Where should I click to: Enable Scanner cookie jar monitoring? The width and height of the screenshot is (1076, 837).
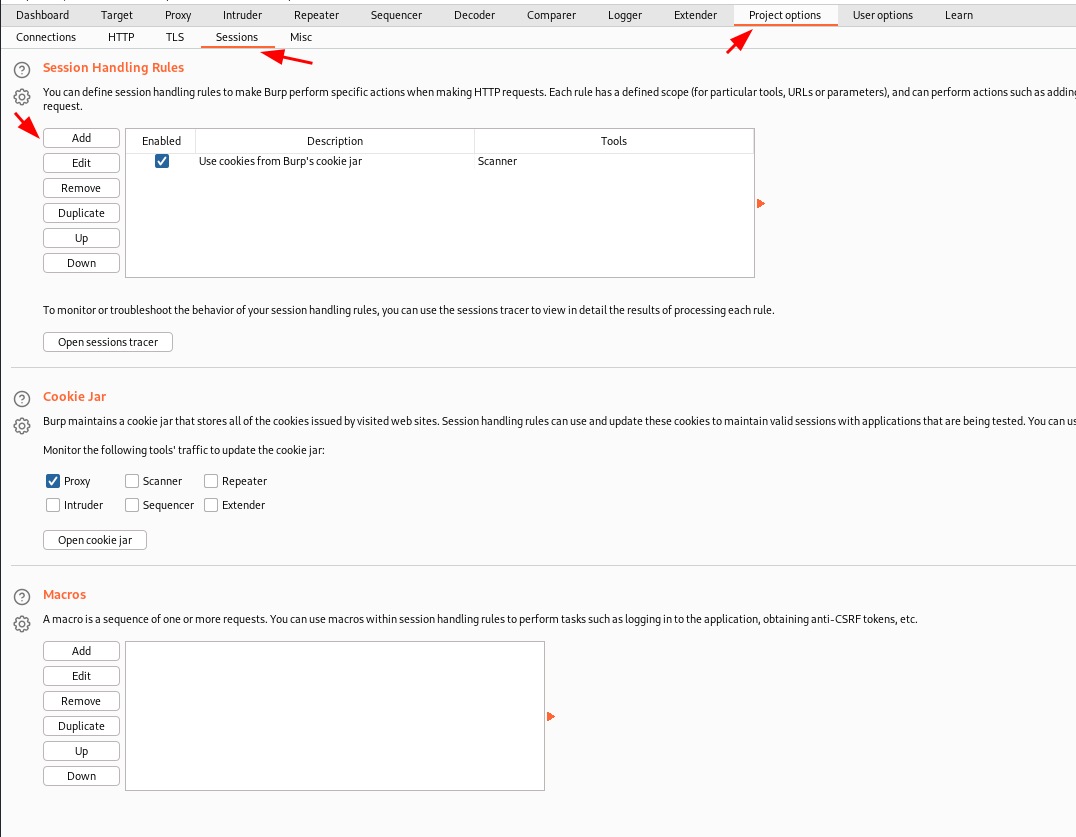132,481
